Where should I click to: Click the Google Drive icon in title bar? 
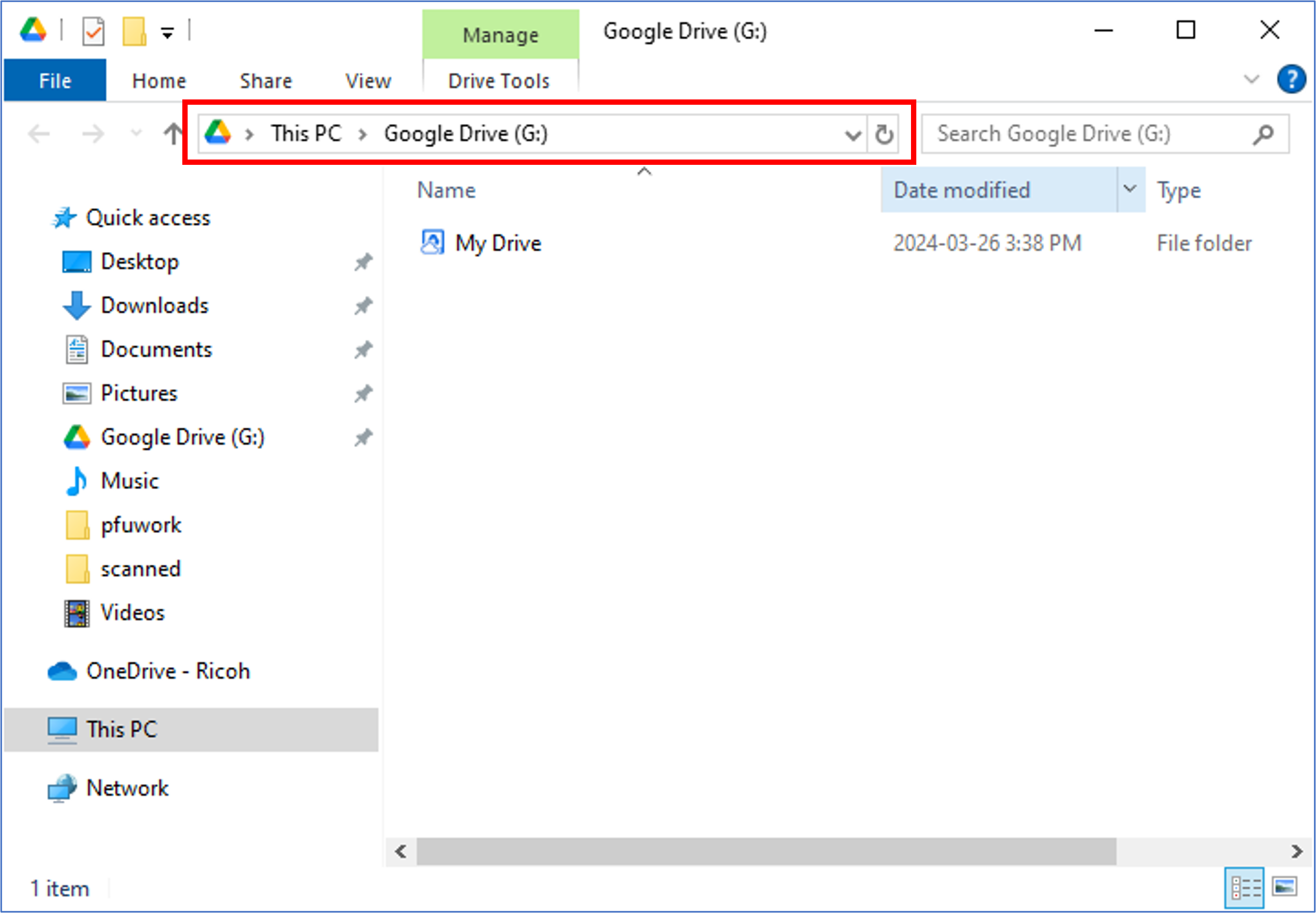33,30
